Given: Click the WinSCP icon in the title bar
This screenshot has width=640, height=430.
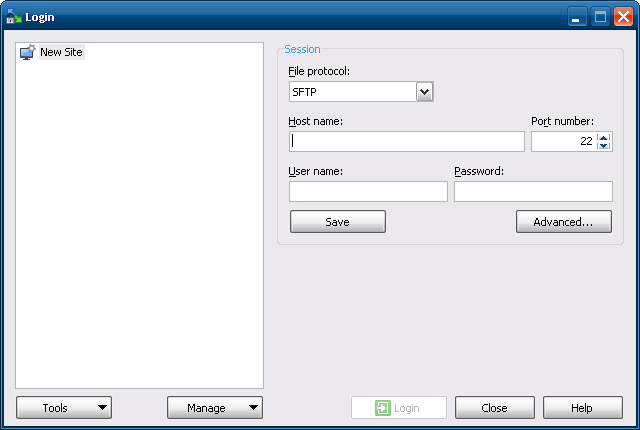Looking at the screenshot, I should pos(13,17).
